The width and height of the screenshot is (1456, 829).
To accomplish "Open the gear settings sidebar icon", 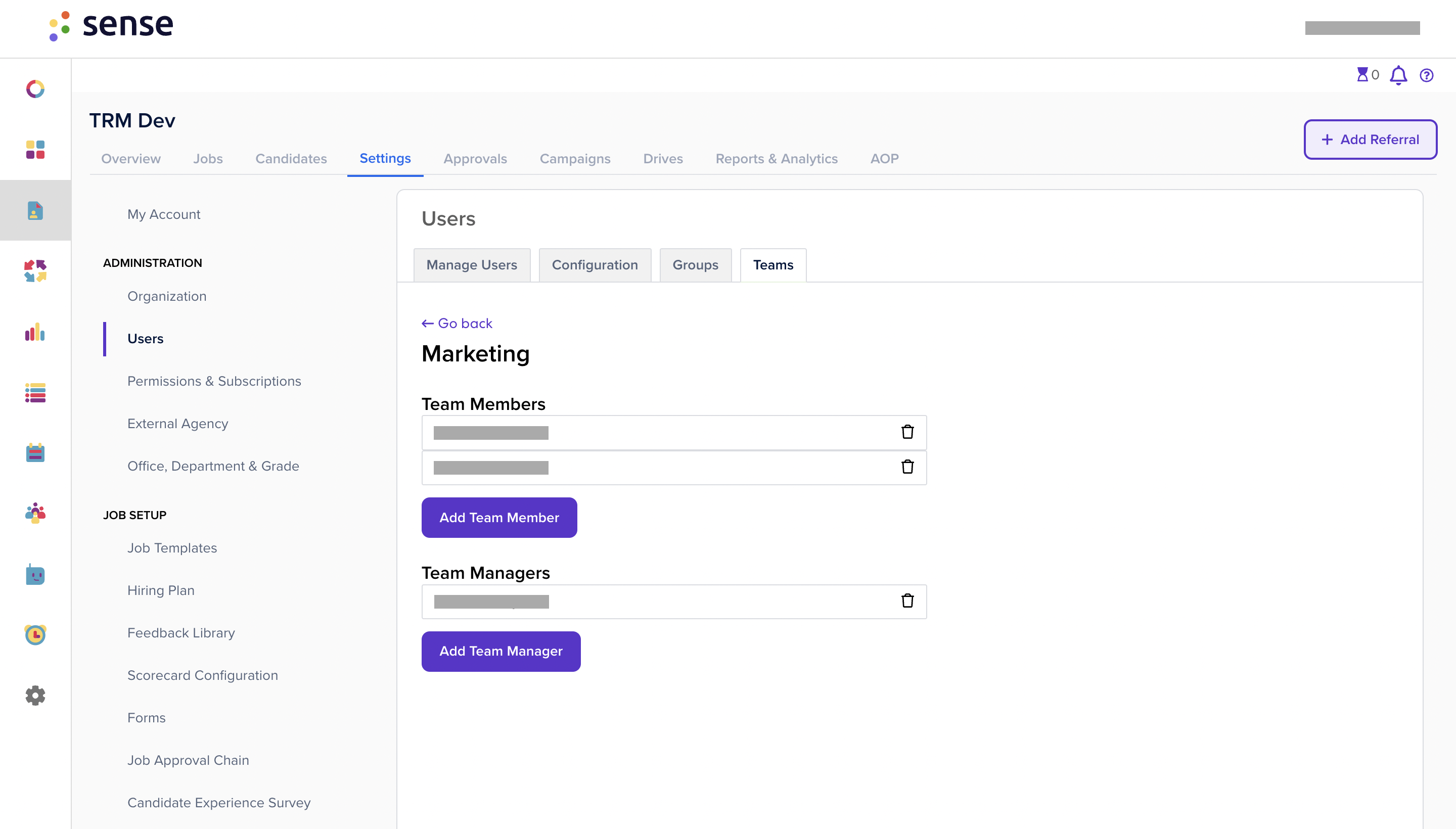I will (x=35, y=695).
